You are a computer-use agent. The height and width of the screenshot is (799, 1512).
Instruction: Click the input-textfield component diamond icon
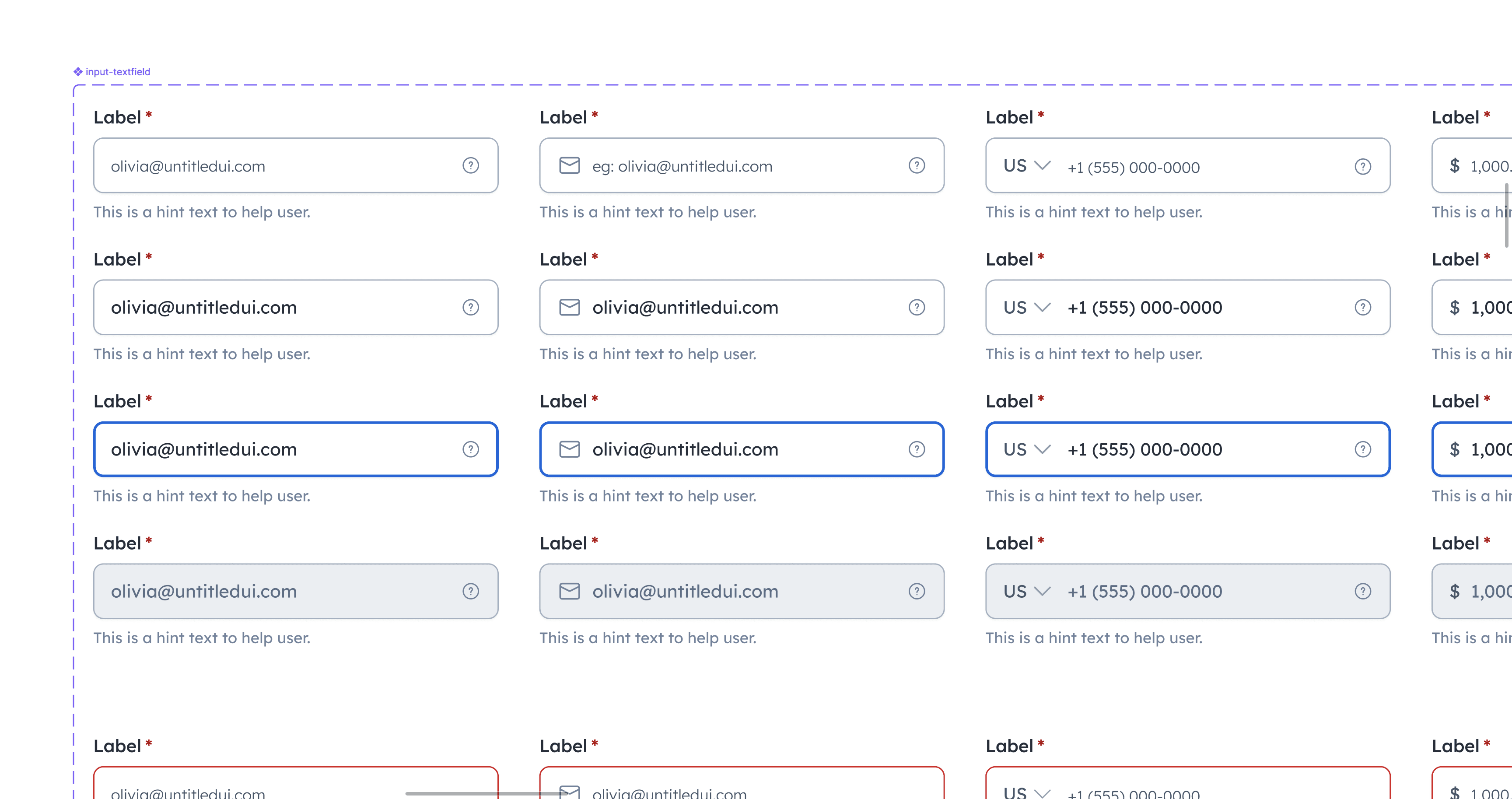pos(78,72)
